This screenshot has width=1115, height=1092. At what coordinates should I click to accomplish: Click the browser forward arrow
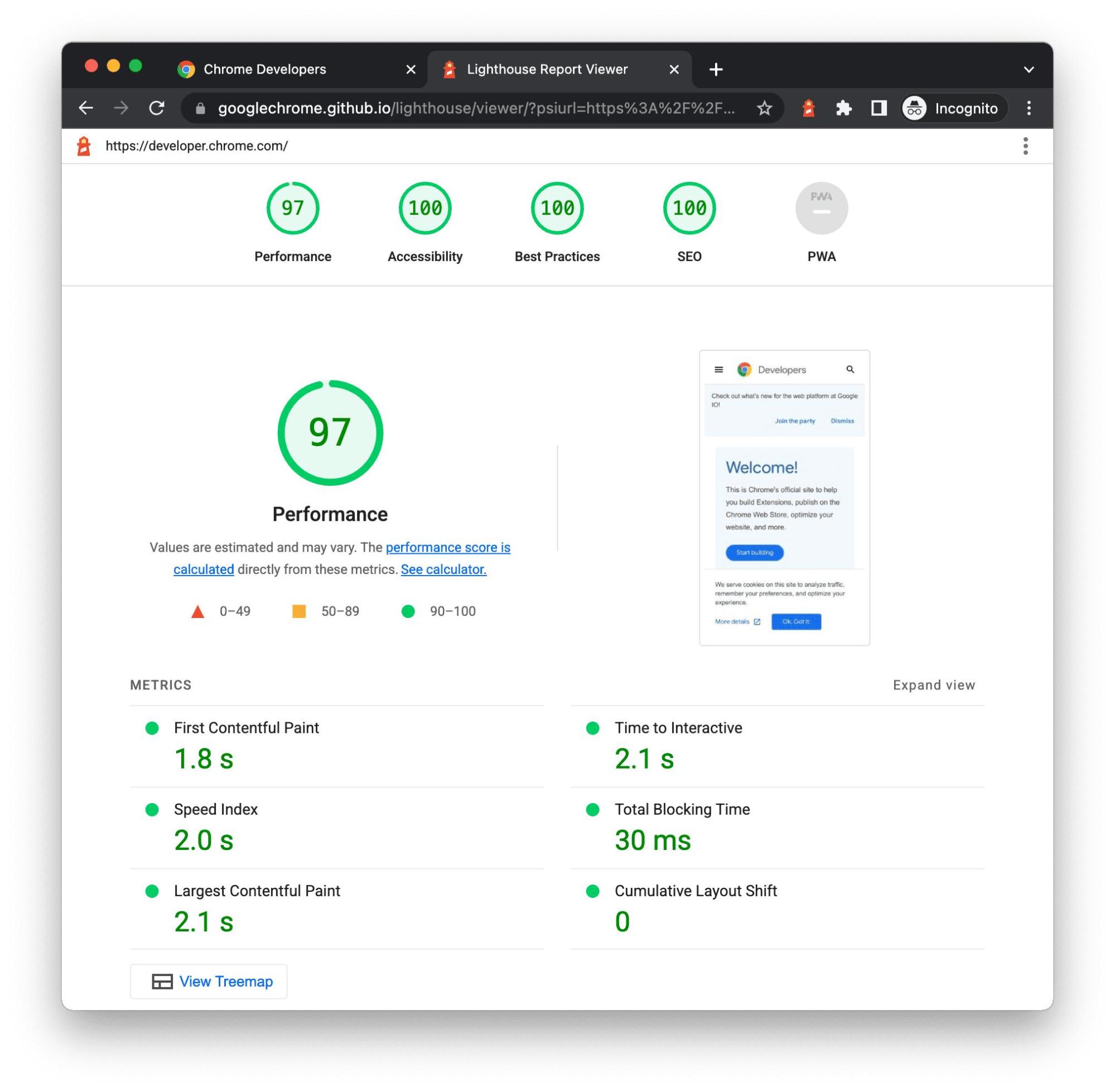click(121, 108)
